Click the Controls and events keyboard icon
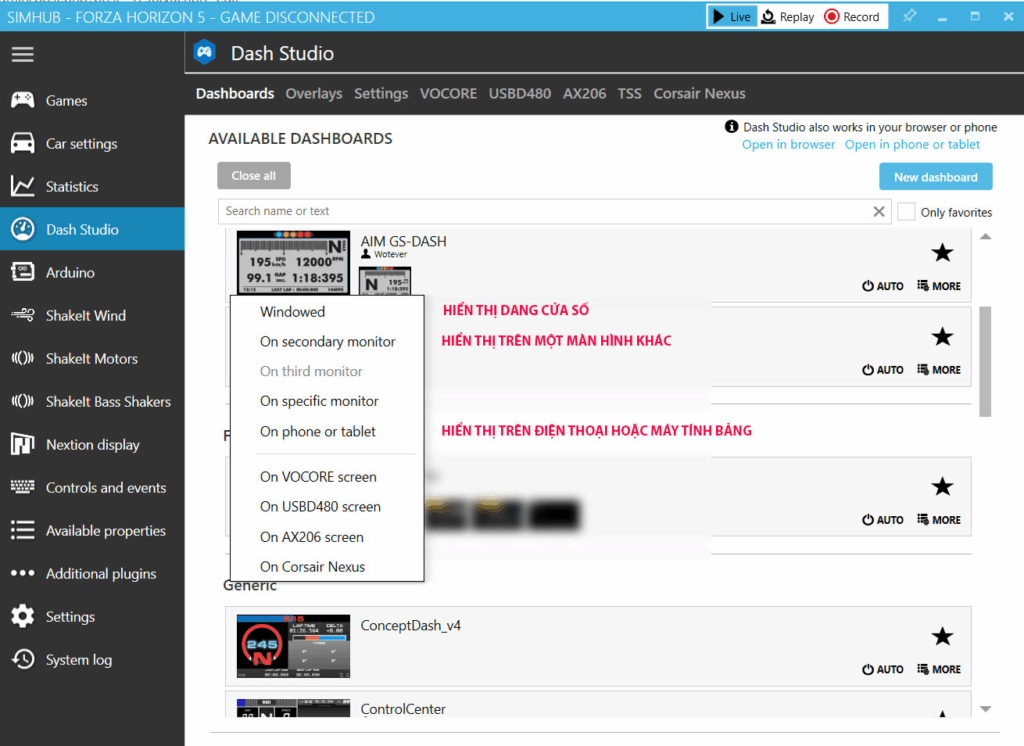1024x746 pixels. coord(23,487)
